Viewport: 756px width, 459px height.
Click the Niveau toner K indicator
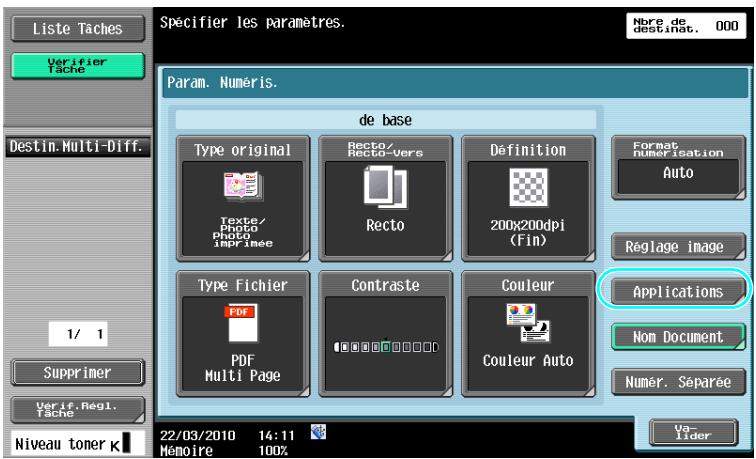click(78, 444)
